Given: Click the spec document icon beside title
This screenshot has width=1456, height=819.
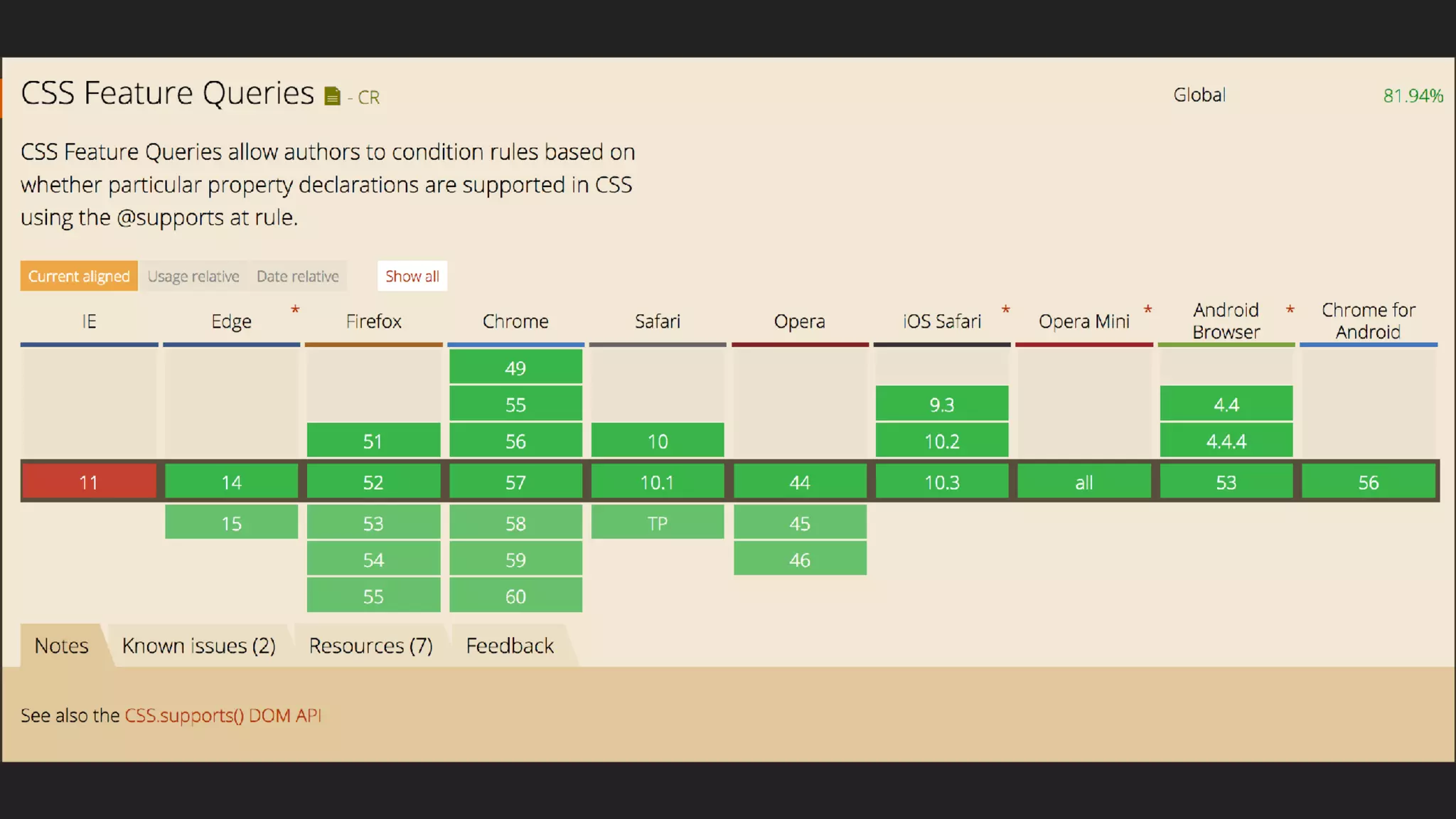Looking at the screenshot, I should (332, 96).
